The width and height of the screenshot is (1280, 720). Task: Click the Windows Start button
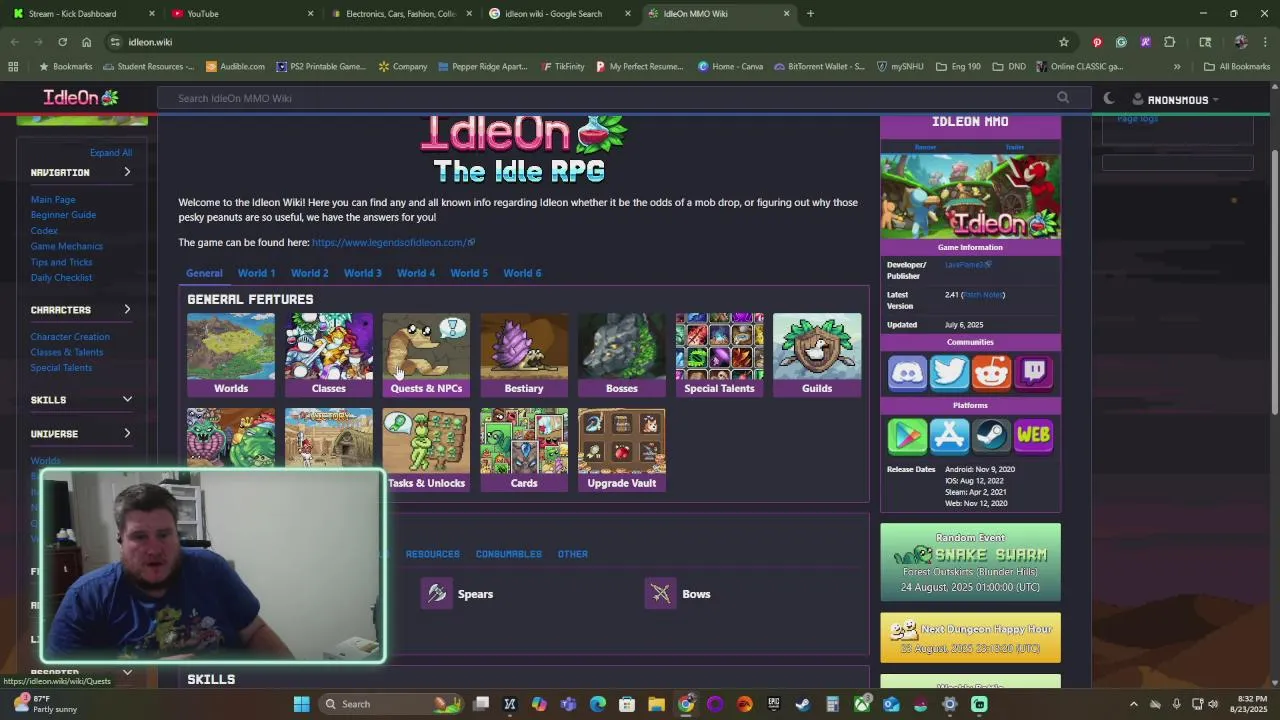coord(301,704)
